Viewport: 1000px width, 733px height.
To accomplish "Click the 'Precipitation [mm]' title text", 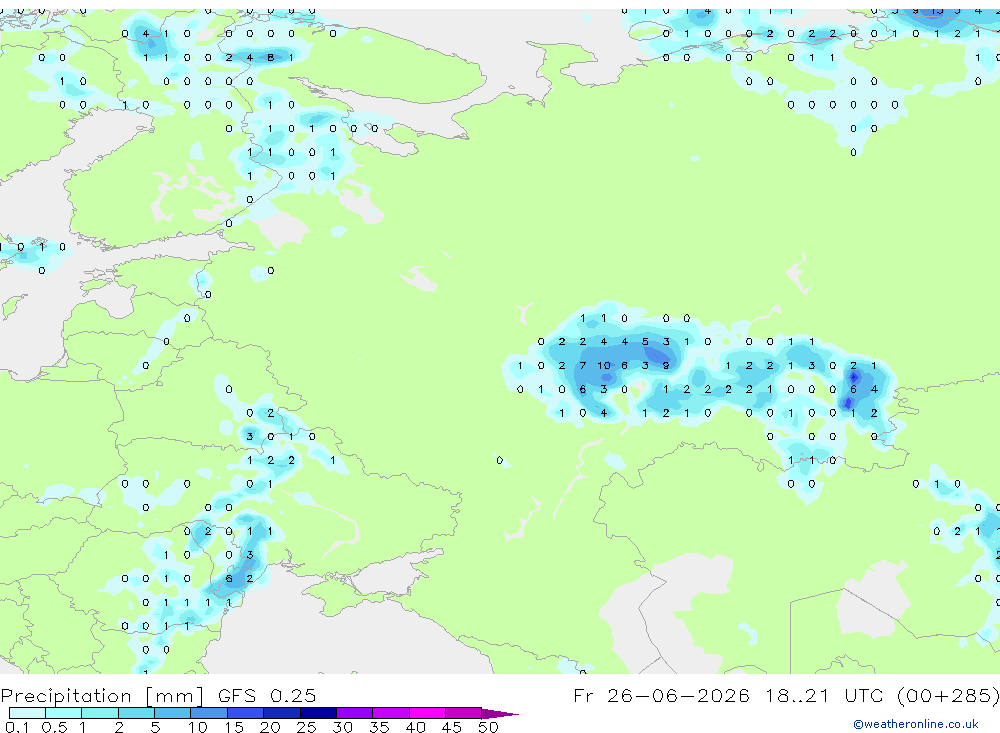I will [x=102, y=695].
